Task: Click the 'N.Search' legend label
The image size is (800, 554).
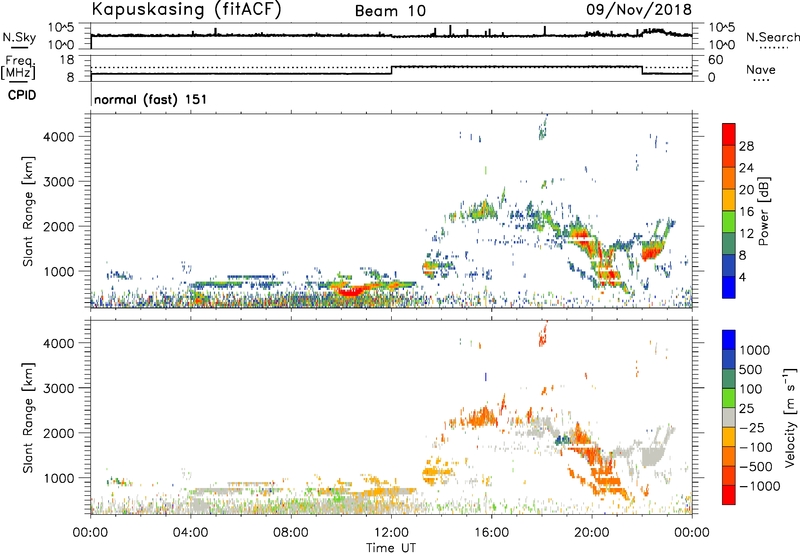Action: click(772, 37)
